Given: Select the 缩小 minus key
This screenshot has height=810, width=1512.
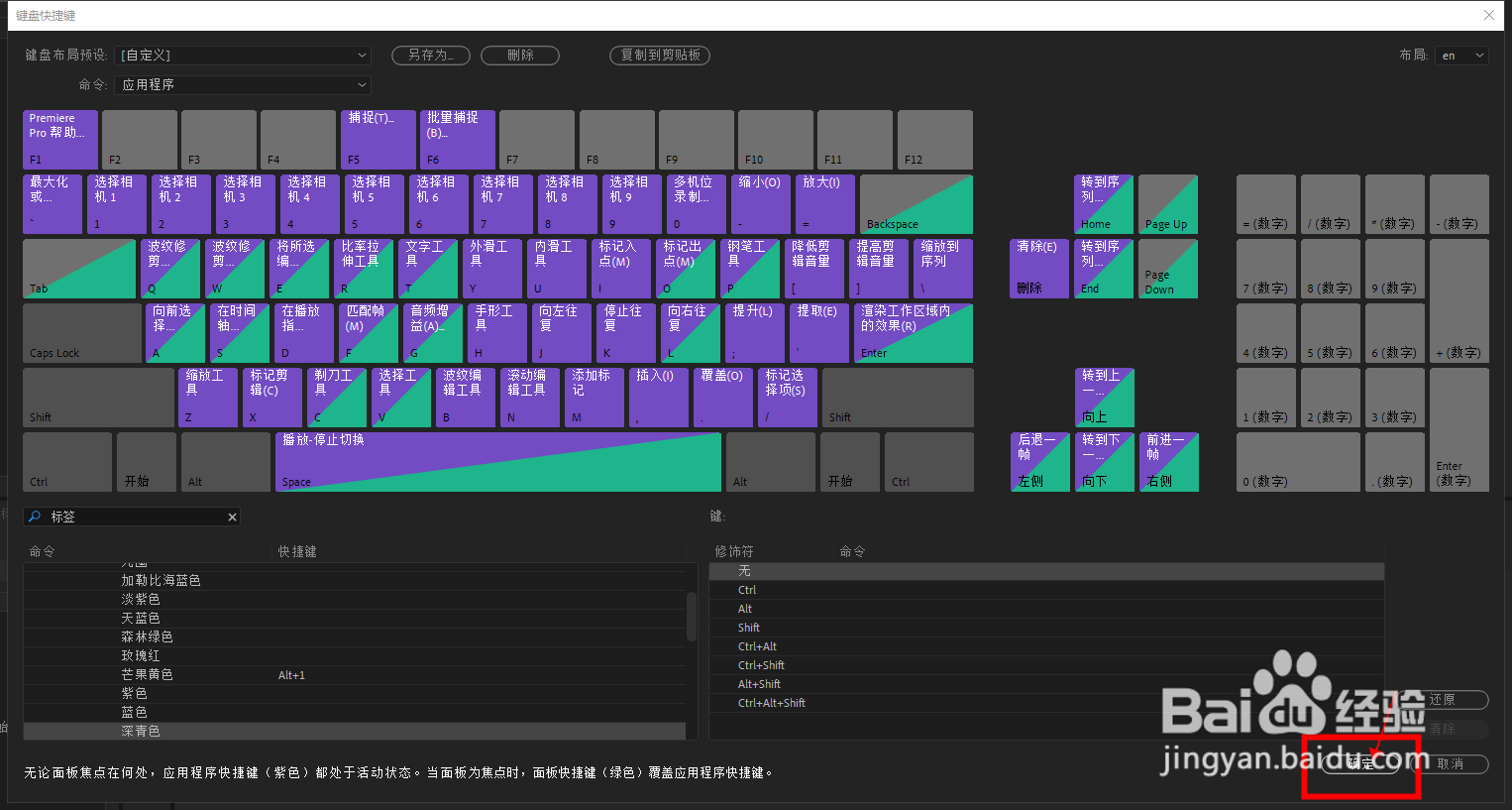Looking at the screenshot, I should click(x=761, y=204).
